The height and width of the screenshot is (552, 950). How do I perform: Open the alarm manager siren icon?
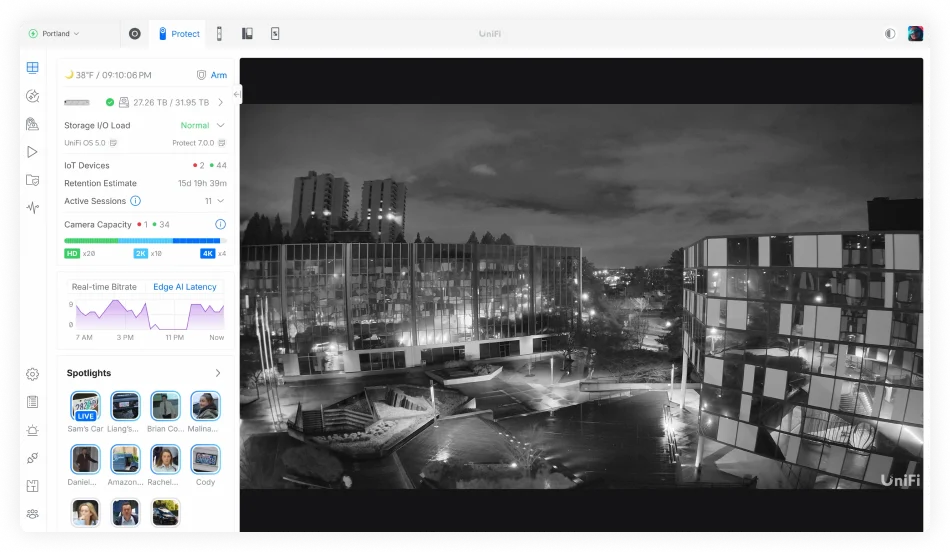[33, 430]
